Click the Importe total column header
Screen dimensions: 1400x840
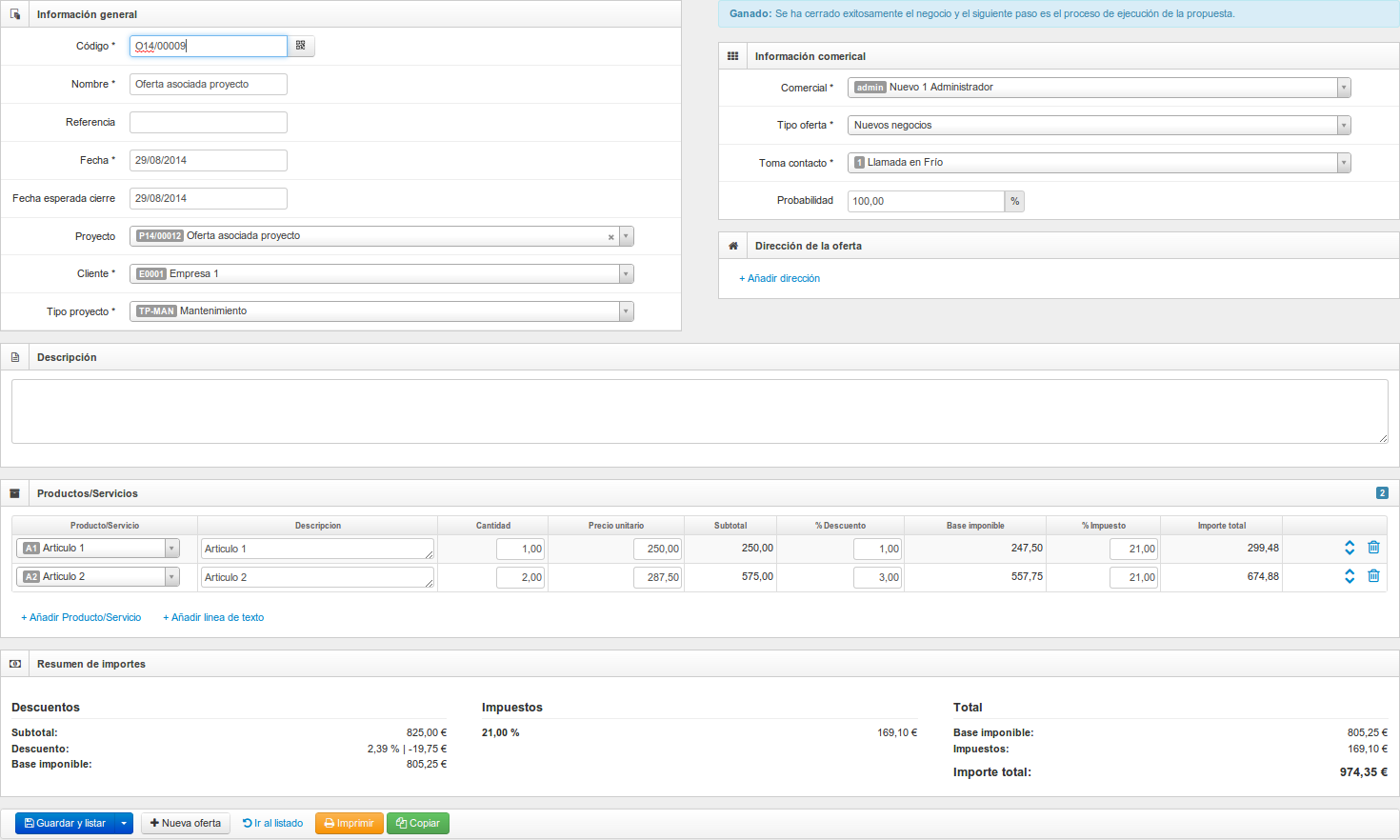[1221, 526]
